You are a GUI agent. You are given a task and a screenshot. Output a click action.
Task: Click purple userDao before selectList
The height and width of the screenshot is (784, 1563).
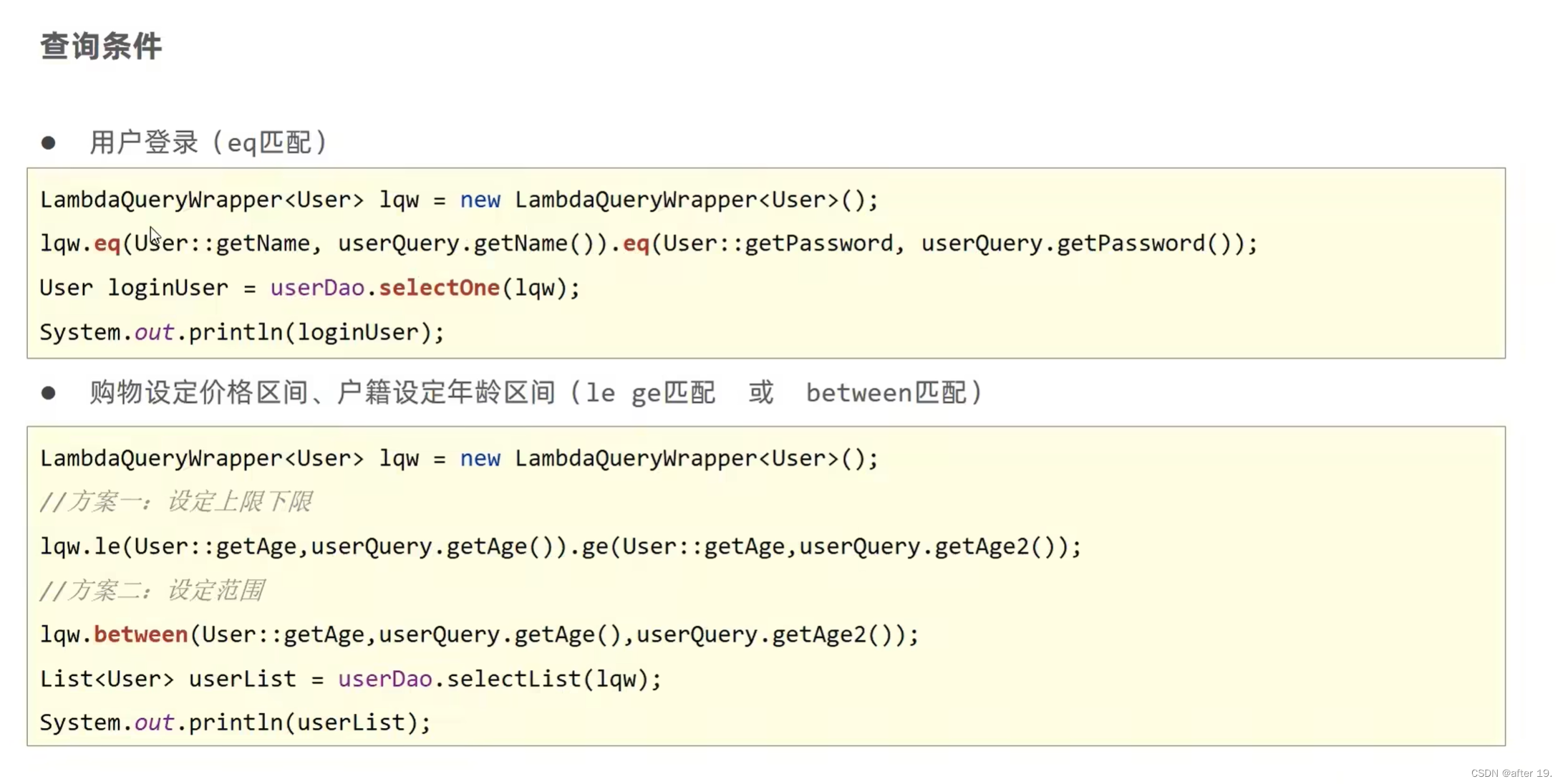[385, 679]
